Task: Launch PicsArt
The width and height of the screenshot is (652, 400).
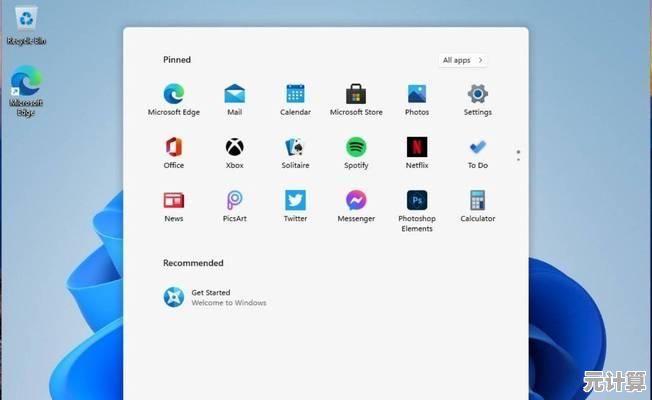Action: [x=235, y=201]
